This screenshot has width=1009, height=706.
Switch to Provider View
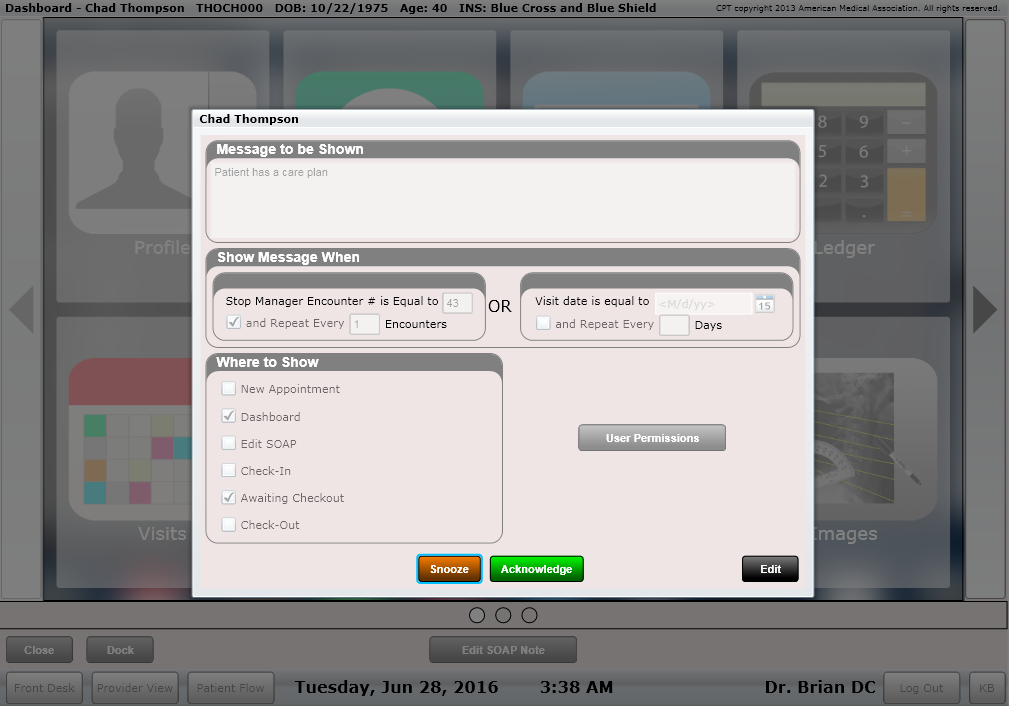tap(134, 688)
